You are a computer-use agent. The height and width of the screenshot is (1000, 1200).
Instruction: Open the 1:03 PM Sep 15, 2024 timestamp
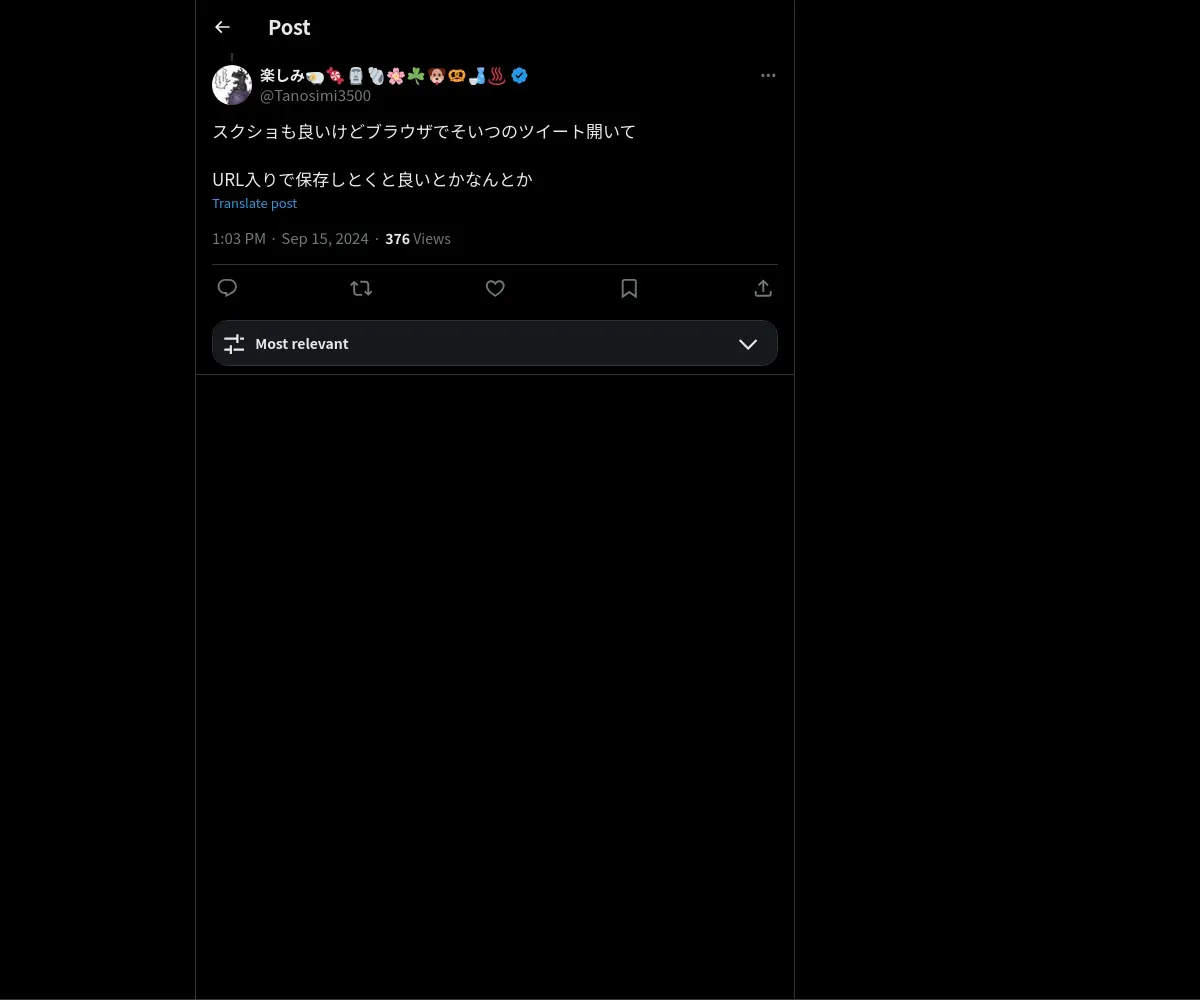(290, 239)
